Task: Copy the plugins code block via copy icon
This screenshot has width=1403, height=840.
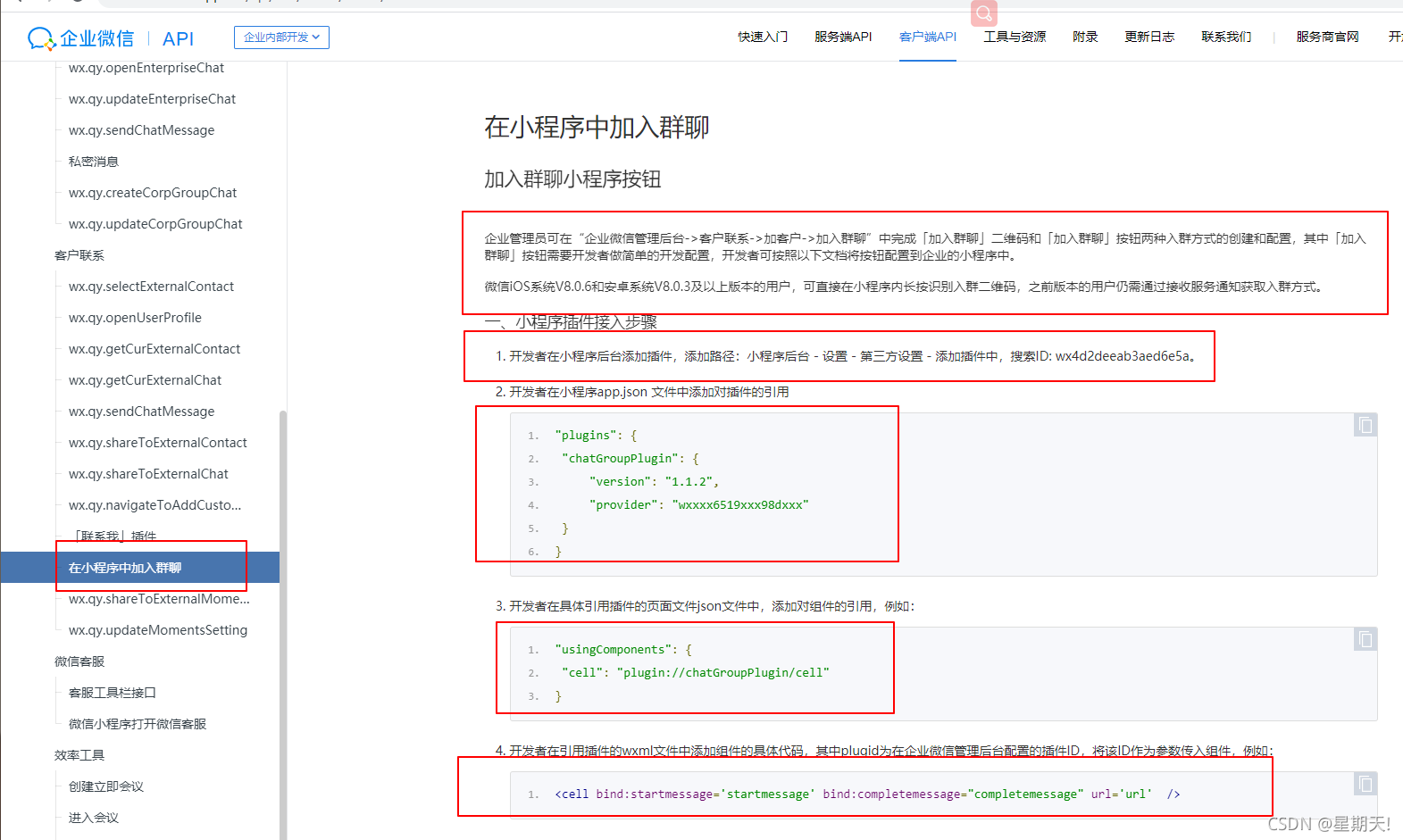Action: pos(1365,425)
